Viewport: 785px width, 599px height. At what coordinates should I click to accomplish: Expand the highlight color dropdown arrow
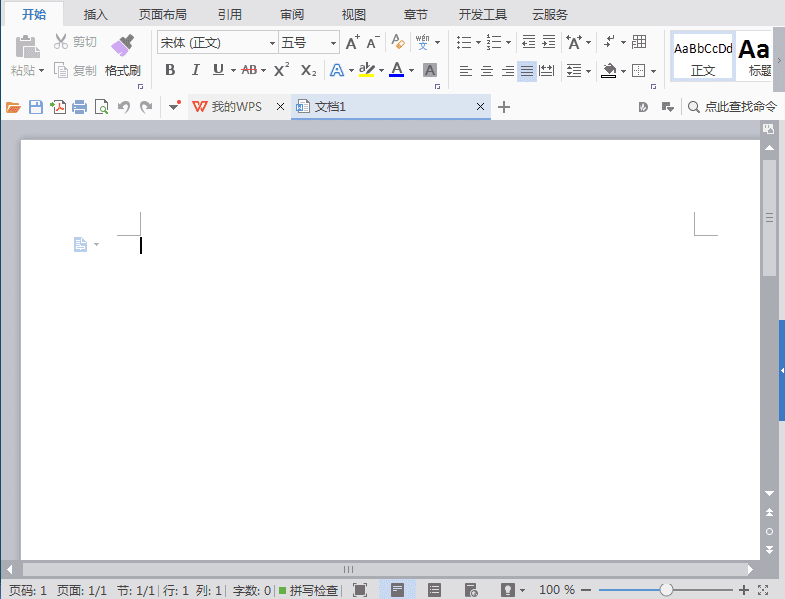click(x=381, y=70)
